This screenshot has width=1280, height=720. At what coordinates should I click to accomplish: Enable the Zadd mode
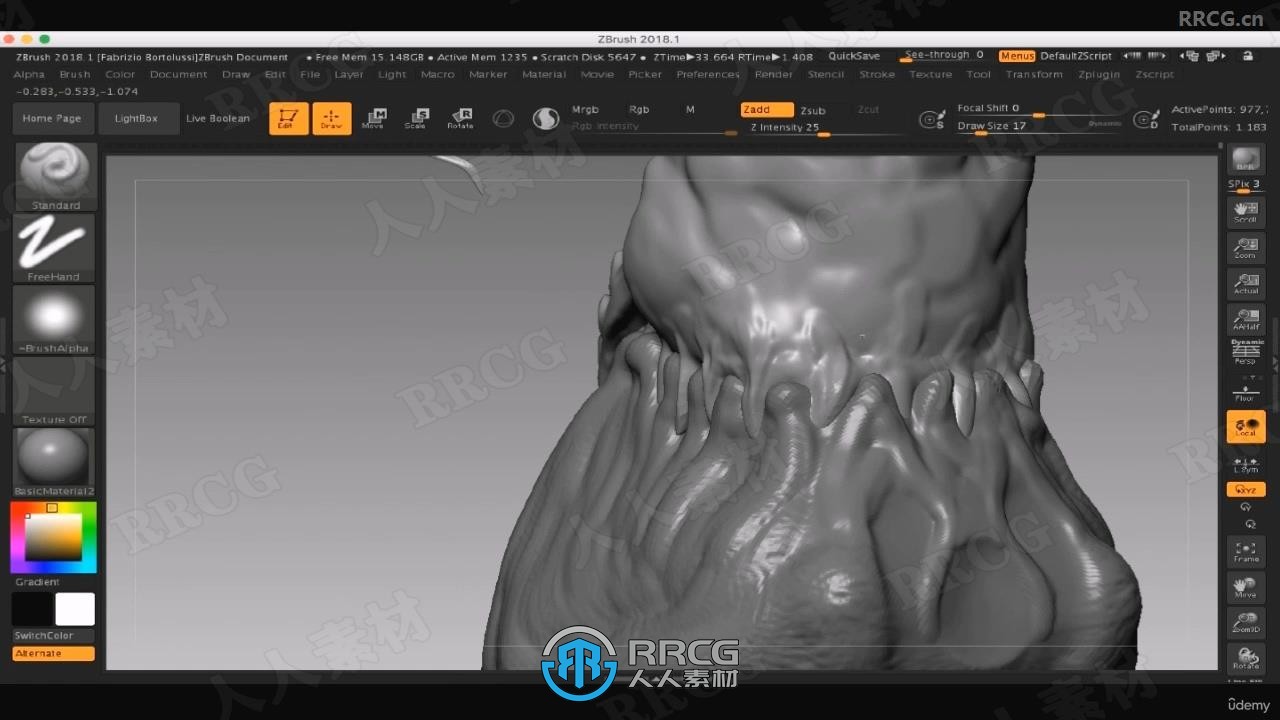pos(767,110)
